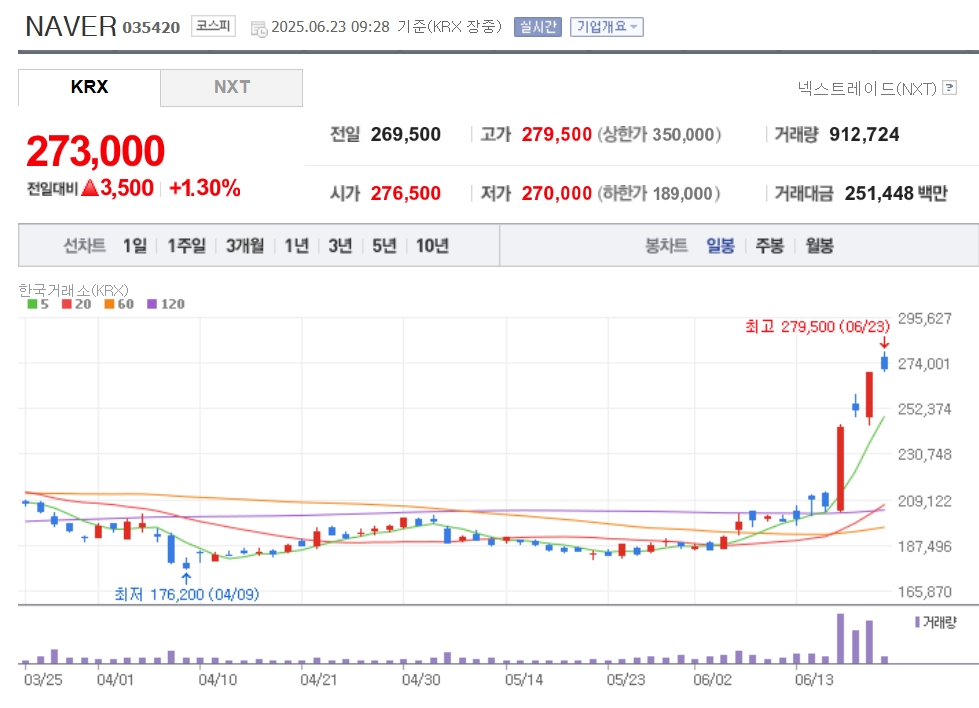Click the 한국거래소(KRX) chart label

click(73, 290)
